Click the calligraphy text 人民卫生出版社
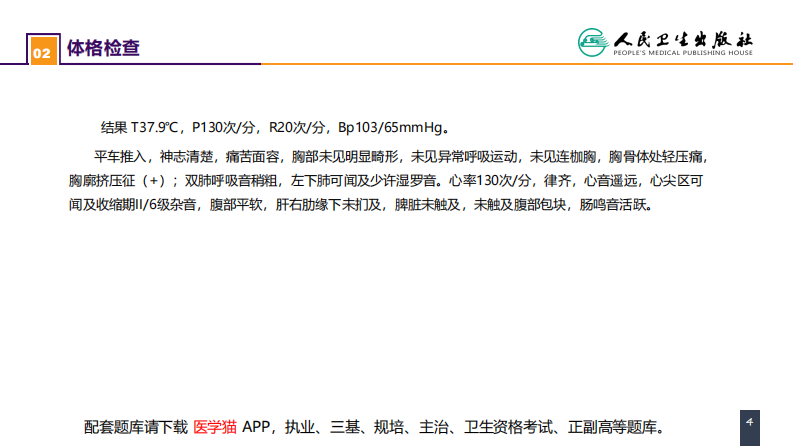Screen dimensions: 793x446 (683, 38)
